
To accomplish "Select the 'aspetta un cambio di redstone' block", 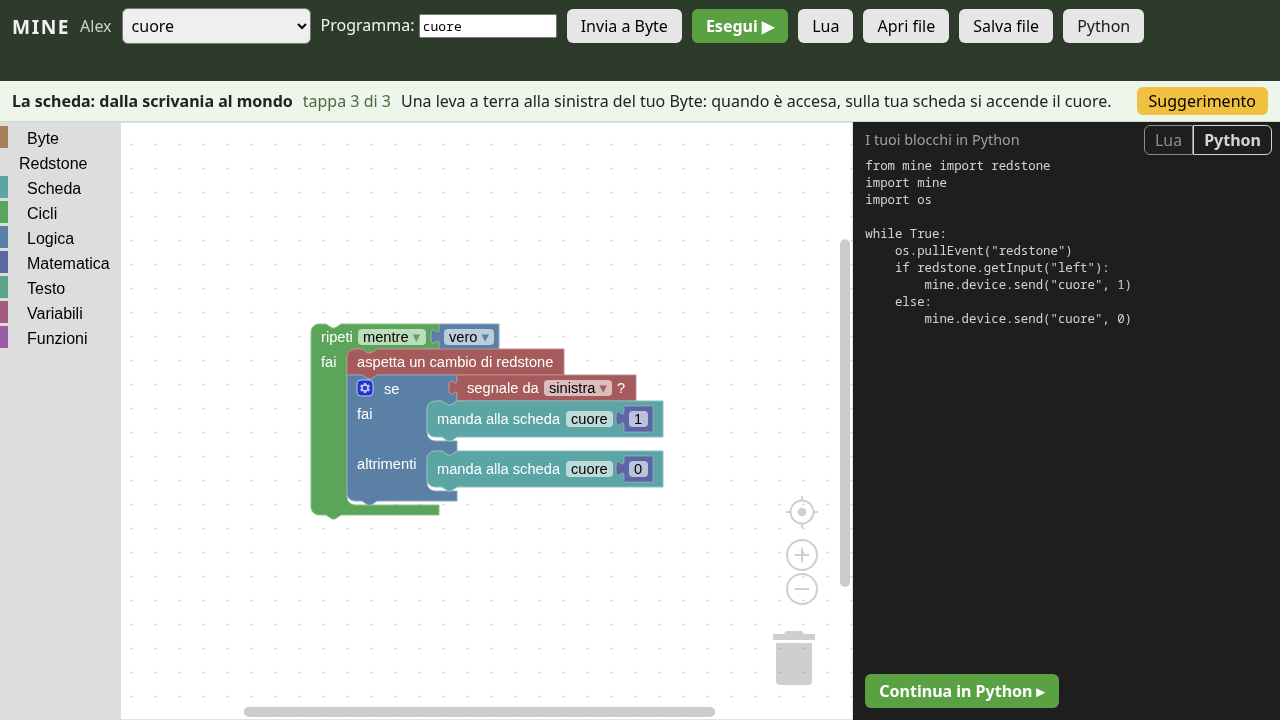I will click(455, 362).
